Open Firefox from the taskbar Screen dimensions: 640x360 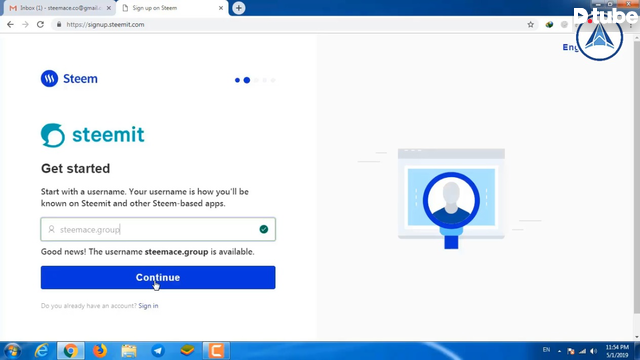click(x=100, y=351)
